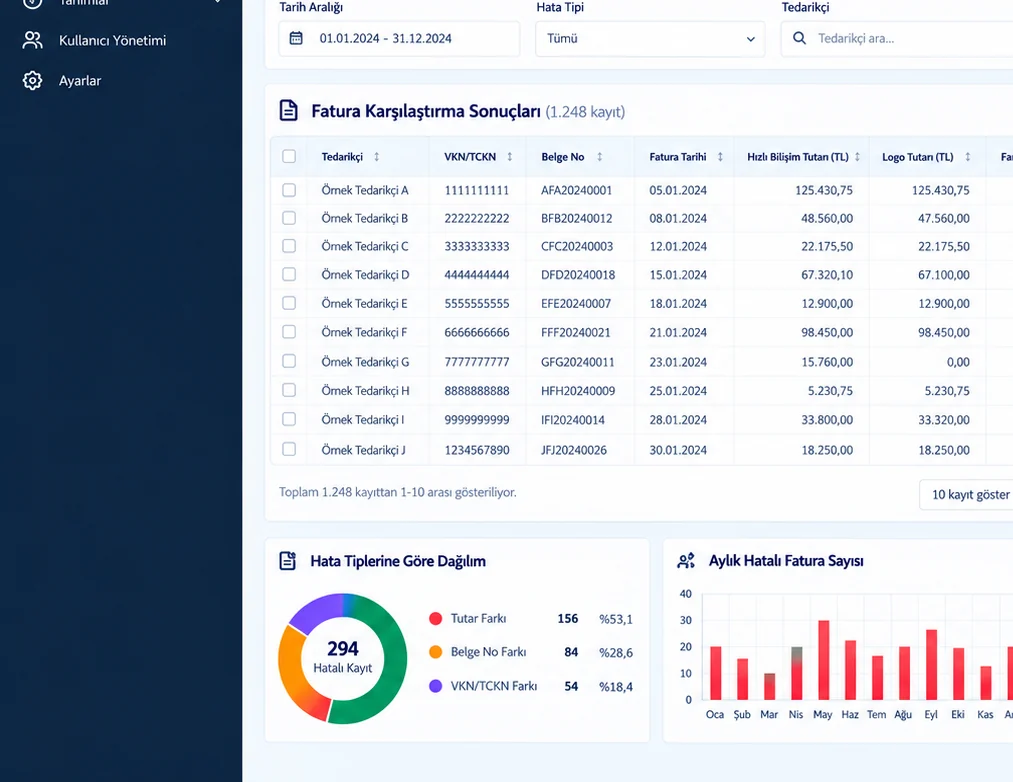Sort table by Tedarikçi column arrows
The image size is (1013, 782).
tap(377, 156)
